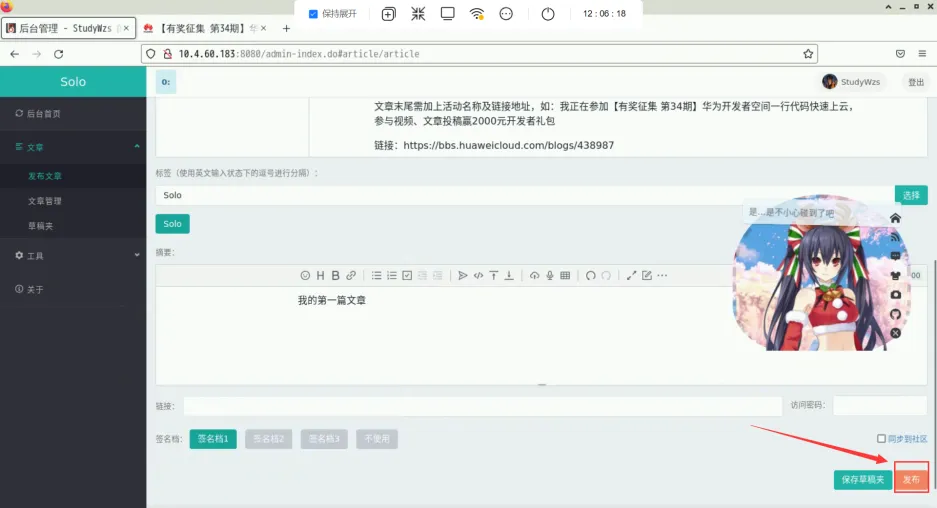Open more options ellipsis in editor toolbar
The image size is (937, 508).
point(662,276)
